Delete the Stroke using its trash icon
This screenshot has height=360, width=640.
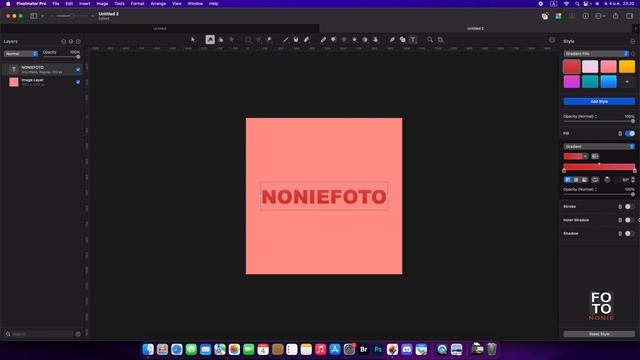(x=620, y=207)
